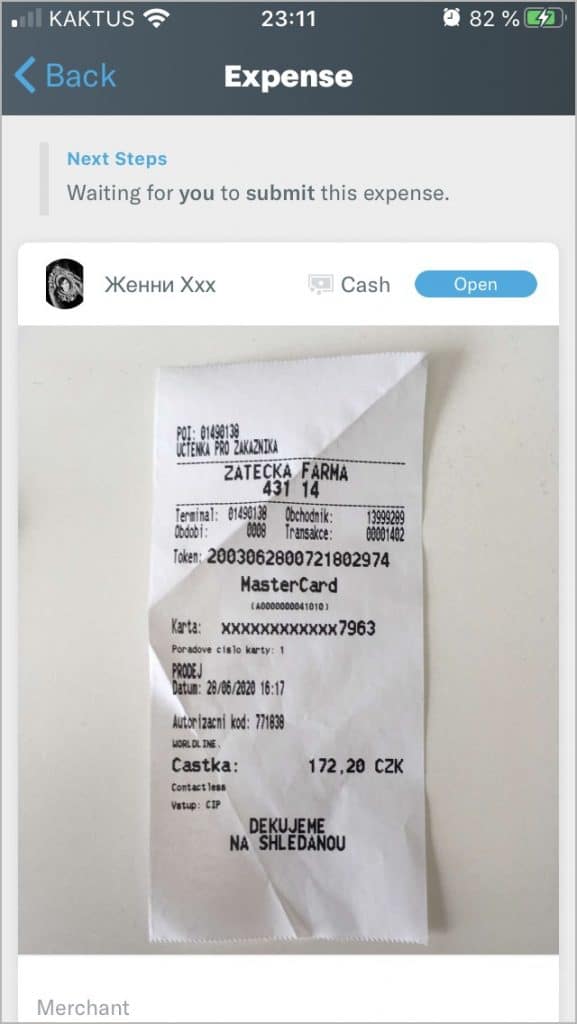Image resolution: width=577 pixels, height=1024 pixels.
Task: Tap the Wi-Fi status icon
Action: [156, 19]
